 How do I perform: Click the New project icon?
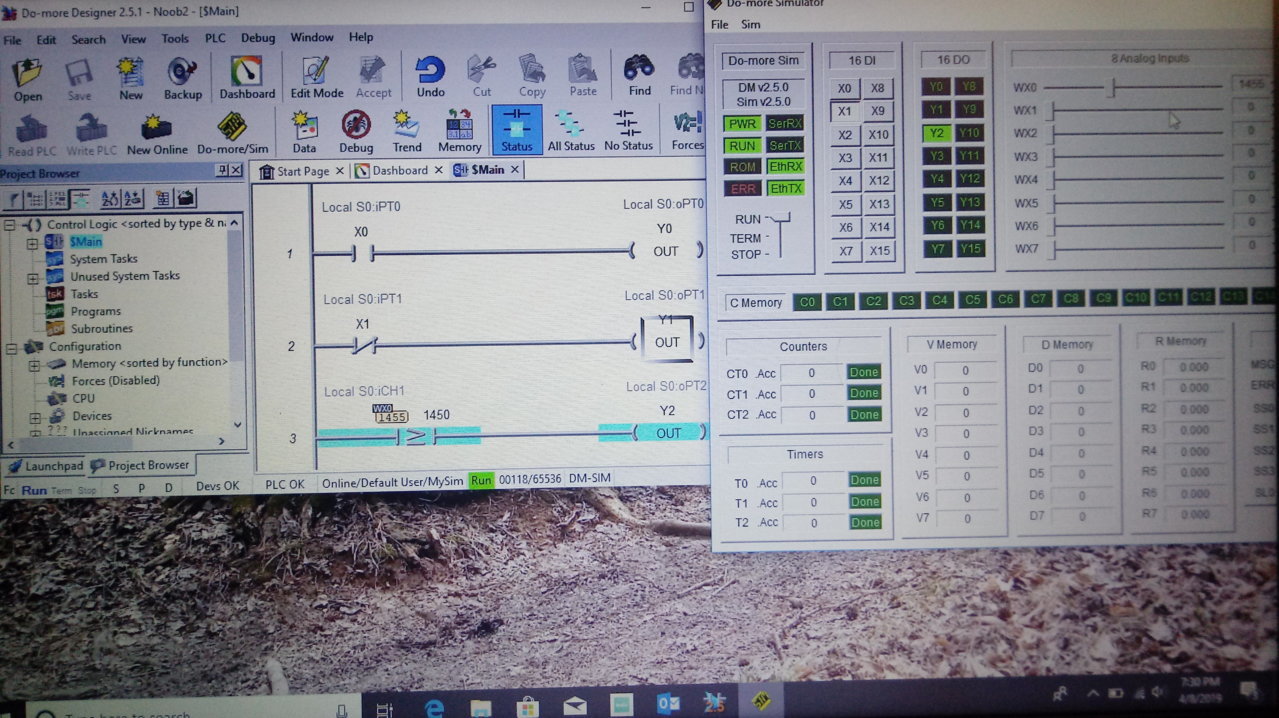[131, 79]
